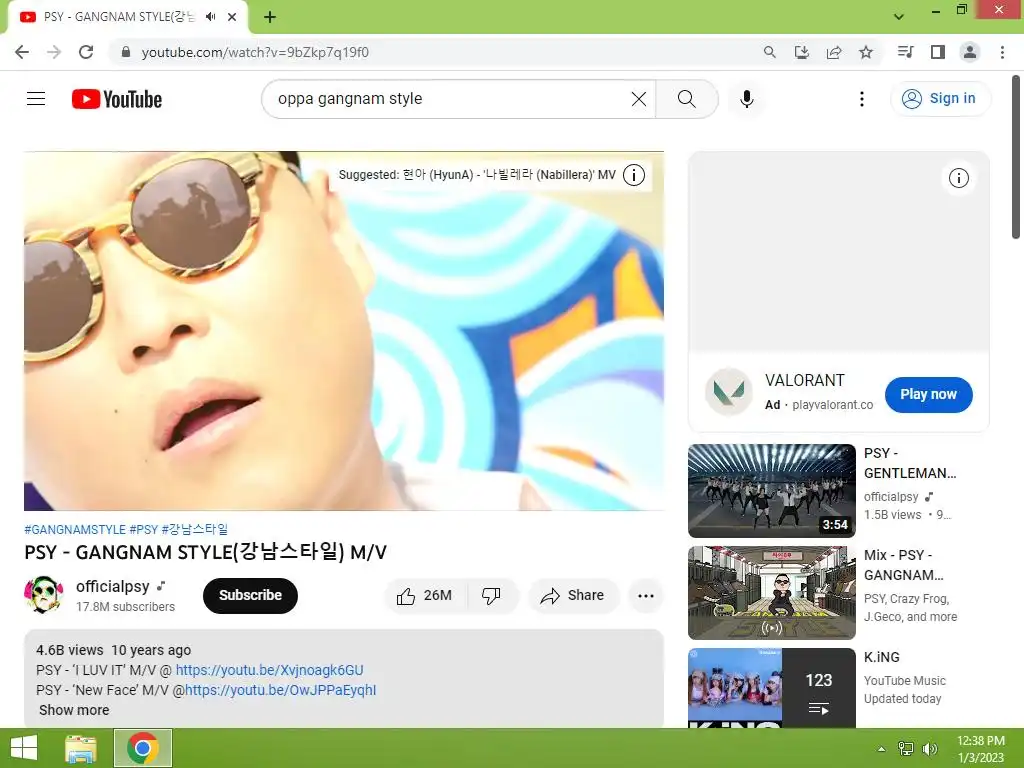Screen dimensions: 1024x768
Task: Click Play now on the VALORANT ad
Action: click(928, 394)
